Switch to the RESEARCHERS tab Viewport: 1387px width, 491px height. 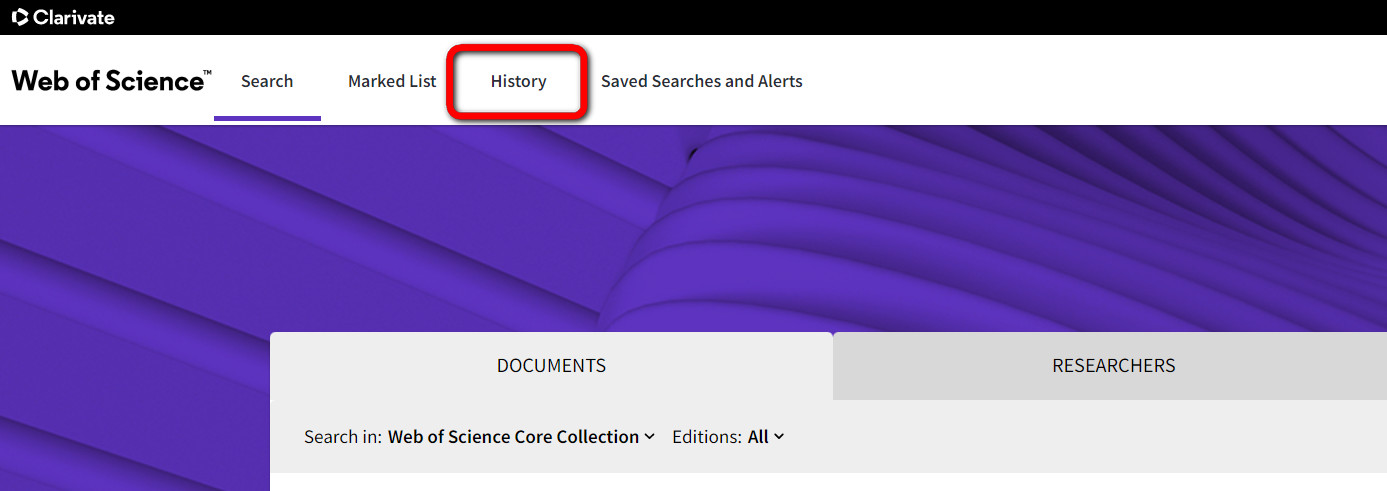(1113, 366)
